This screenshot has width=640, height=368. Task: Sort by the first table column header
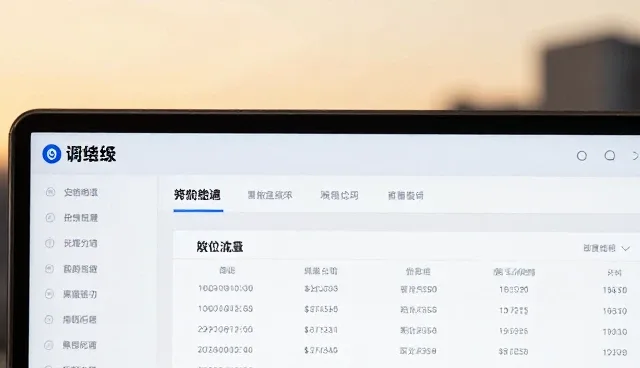tap(227, 270)
